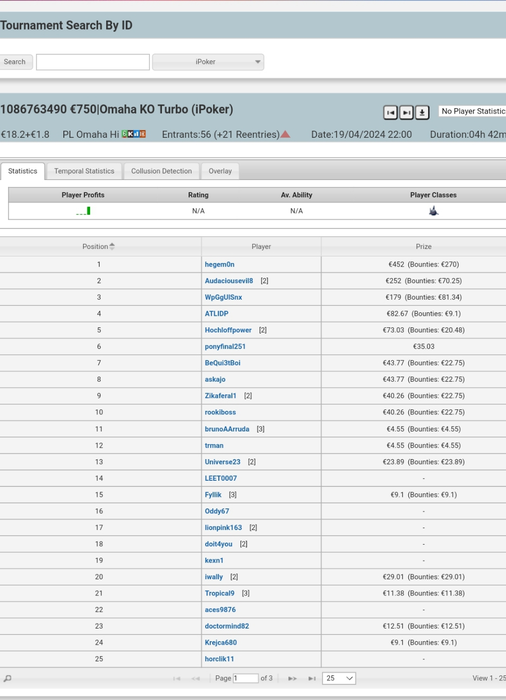Open player iwally's profile
This screenshot has height=700, width=506.
(213, 577)
